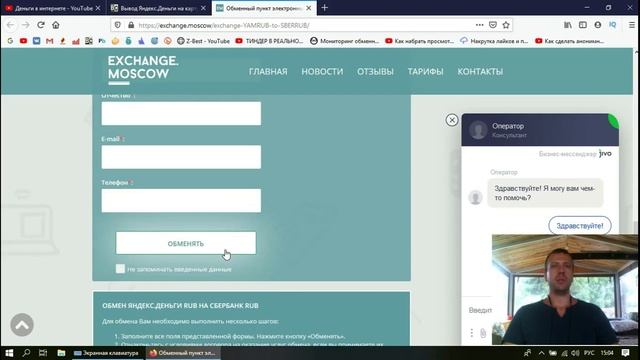The height and width of the screenshot is (360, 640).
Task: Click the Отчество input field
Action: pyautogui.click(x=181, y=113)
